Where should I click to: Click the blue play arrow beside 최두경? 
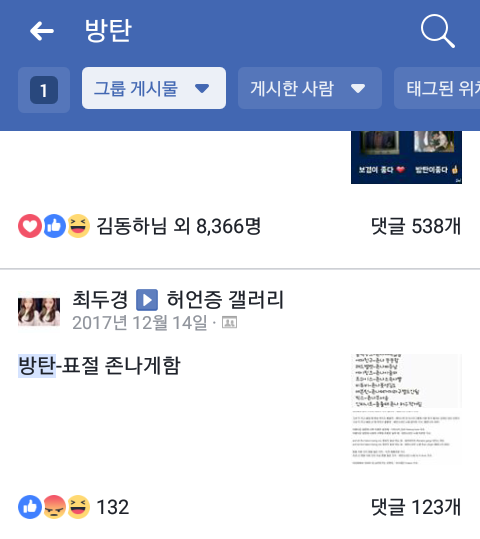click(147, 300)
